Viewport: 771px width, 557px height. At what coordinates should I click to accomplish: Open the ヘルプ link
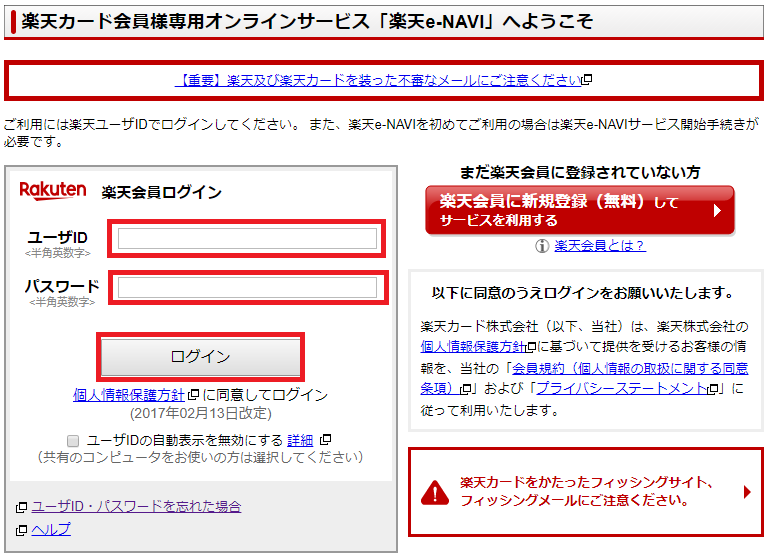(x=51, y=529)
